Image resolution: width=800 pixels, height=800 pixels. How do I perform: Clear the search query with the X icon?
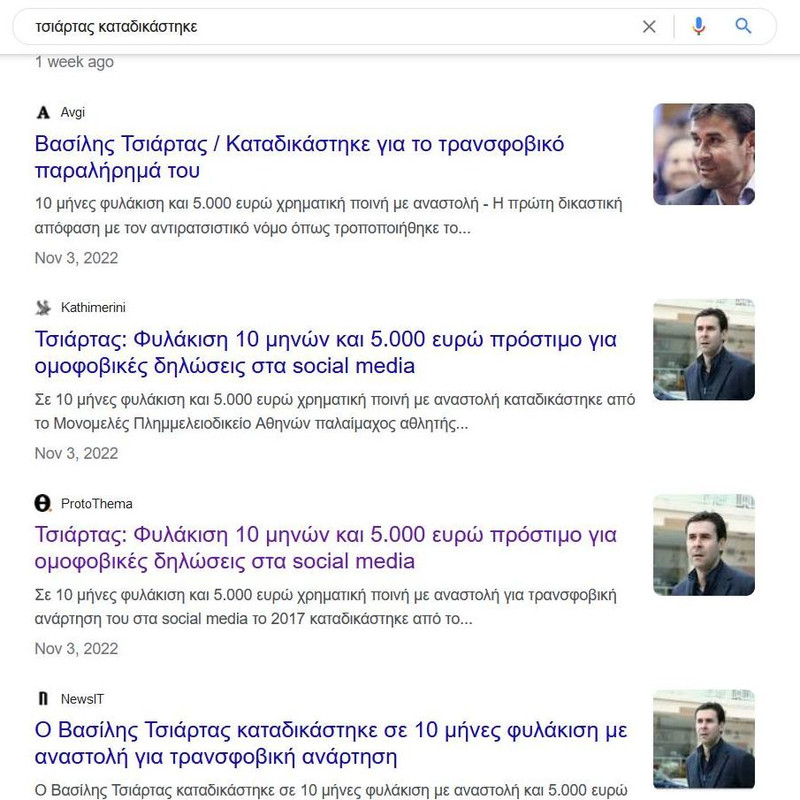649,27
